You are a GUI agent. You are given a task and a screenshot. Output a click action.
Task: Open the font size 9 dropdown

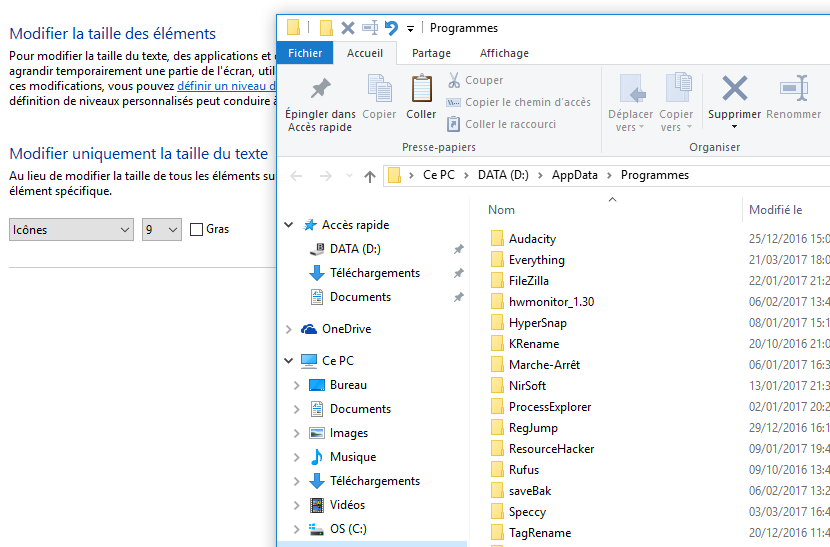[x=161, y=230]
